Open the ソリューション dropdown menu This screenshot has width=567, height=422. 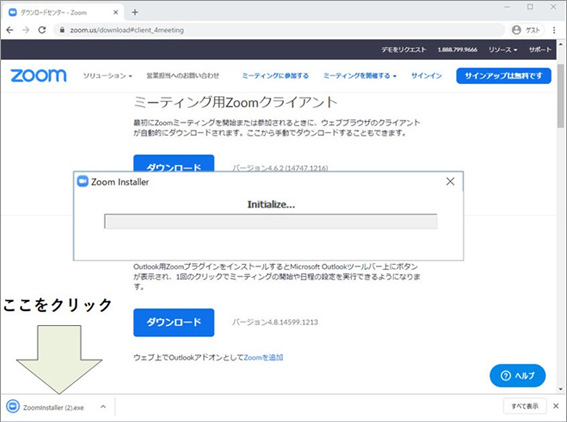[107, 76]
